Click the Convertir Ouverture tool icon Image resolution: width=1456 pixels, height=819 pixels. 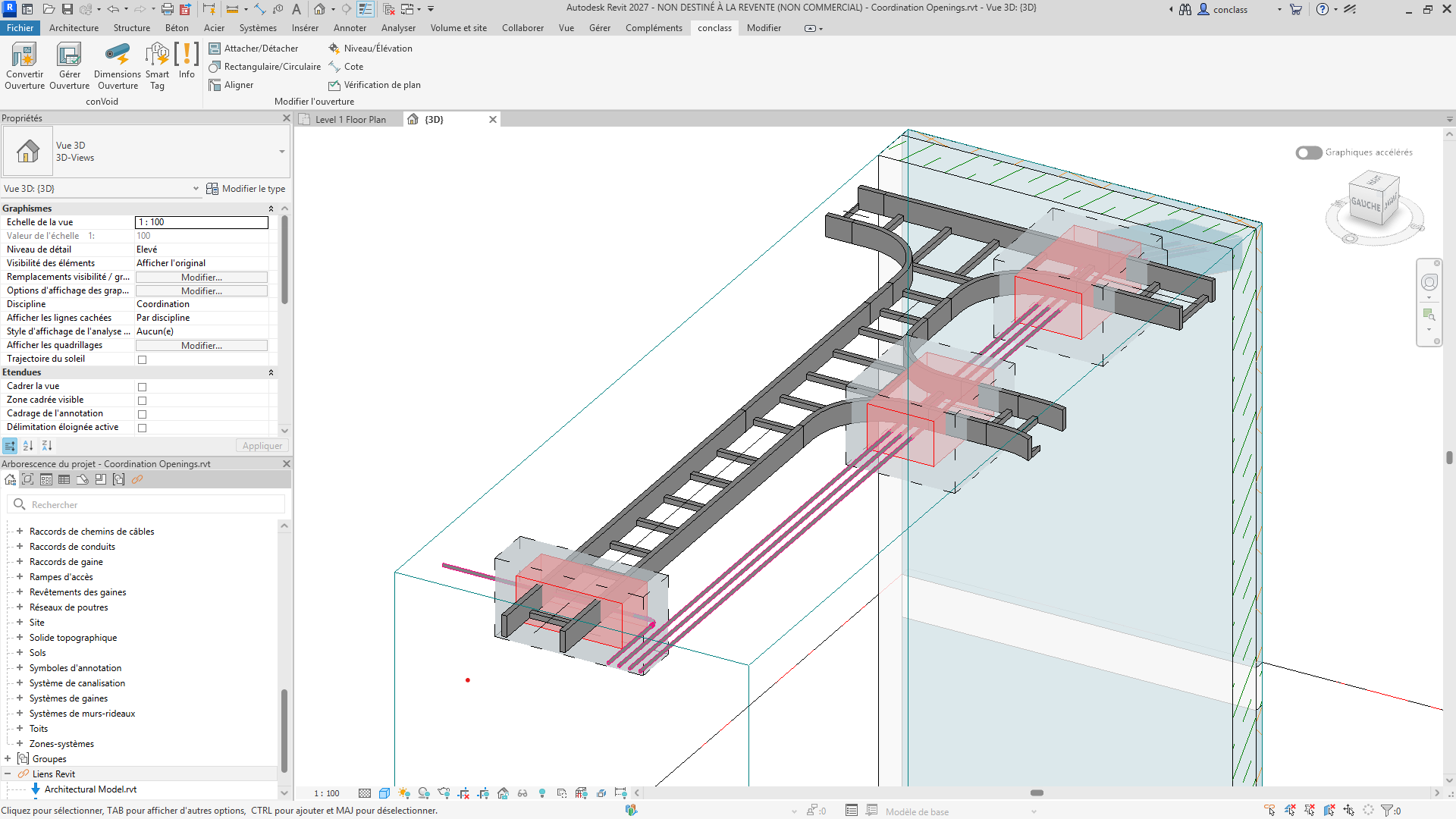(x=24, y=55)
